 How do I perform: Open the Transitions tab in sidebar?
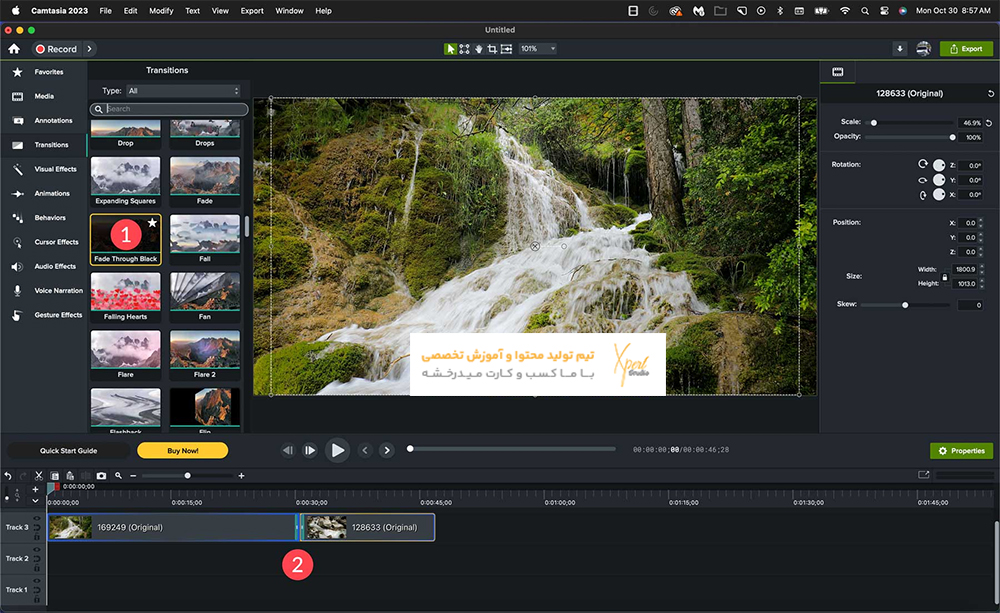point(43,145)
